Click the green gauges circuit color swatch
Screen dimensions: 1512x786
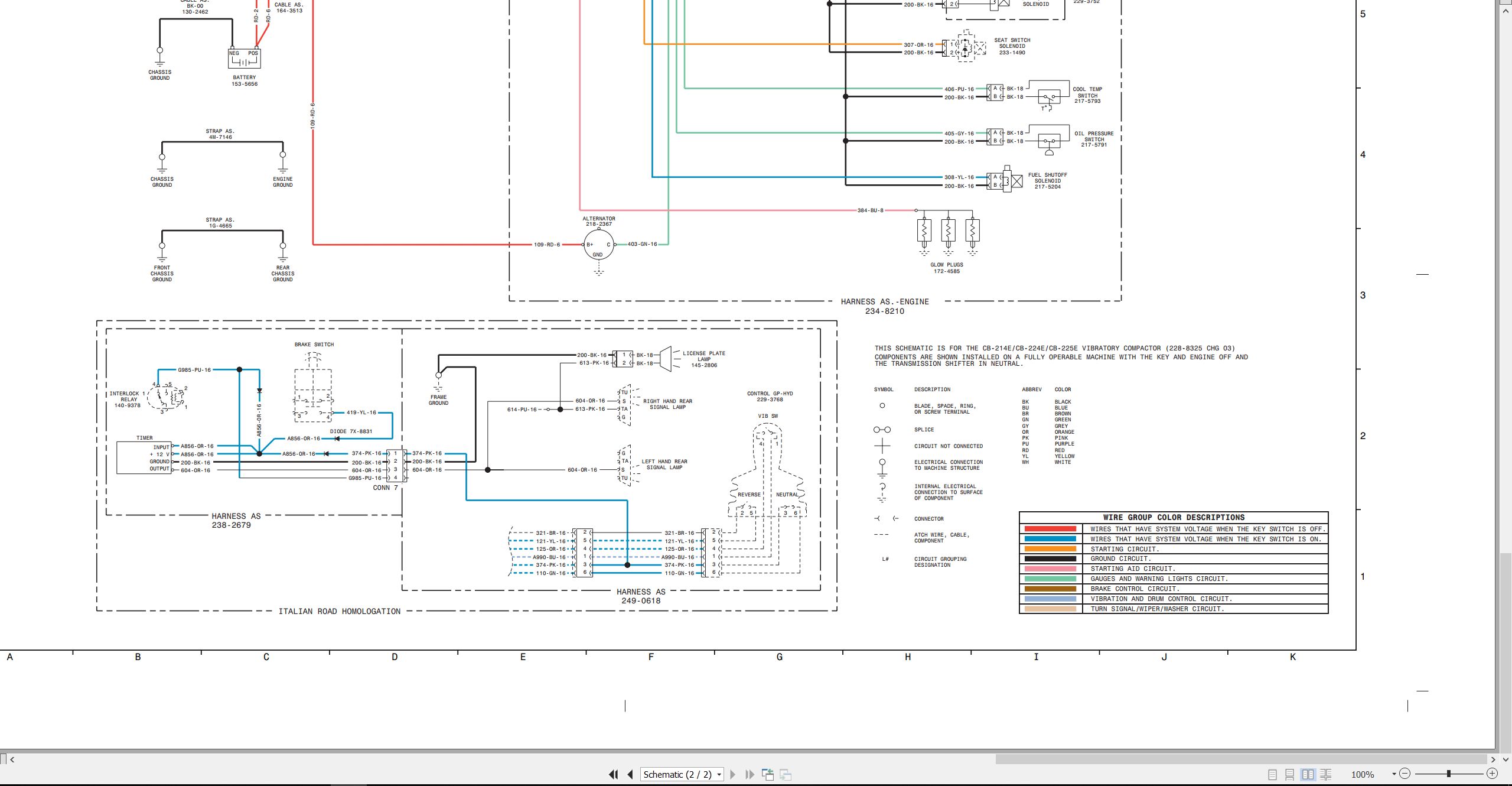1050,579
